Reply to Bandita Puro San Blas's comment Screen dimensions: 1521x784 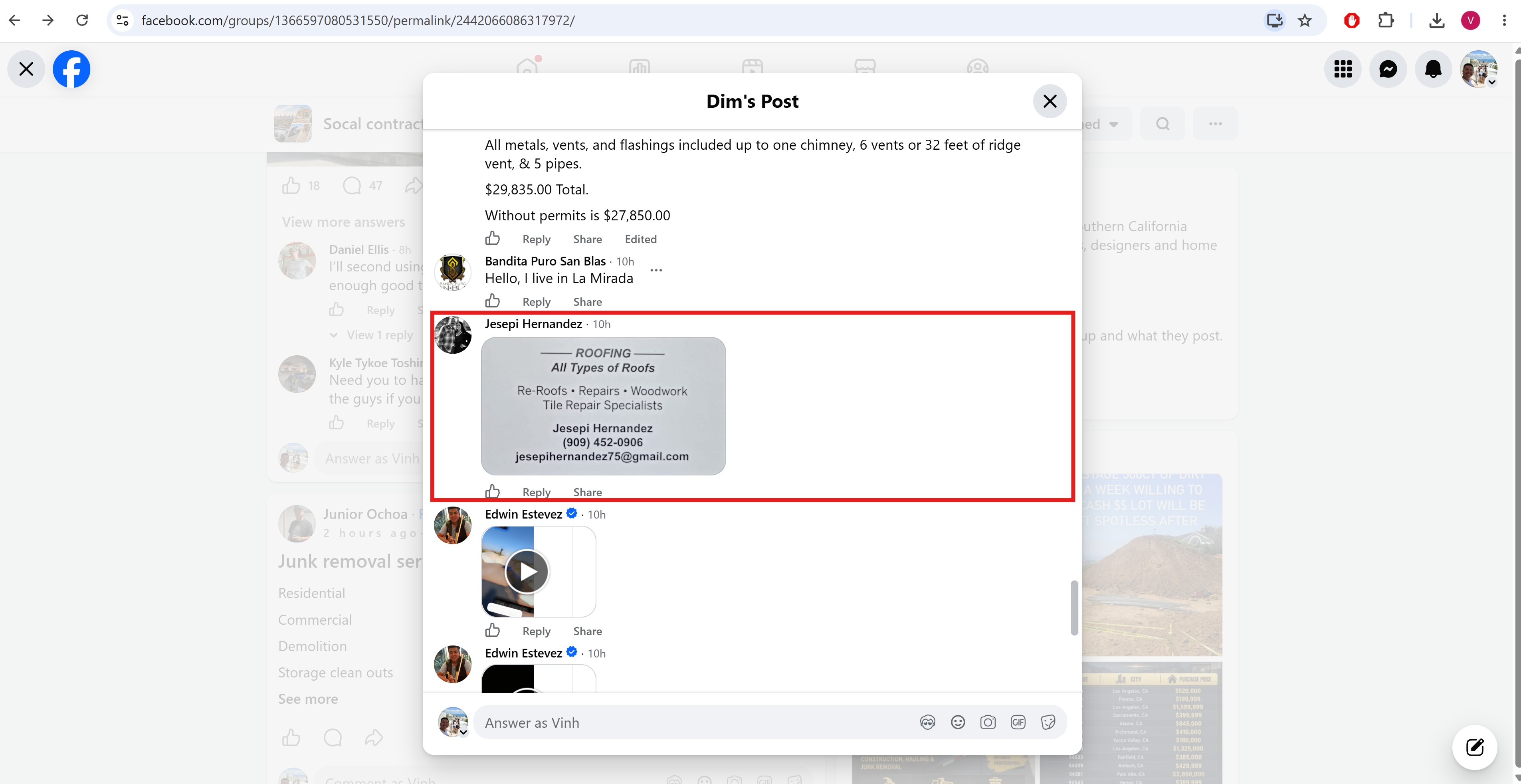pos(536,302)
